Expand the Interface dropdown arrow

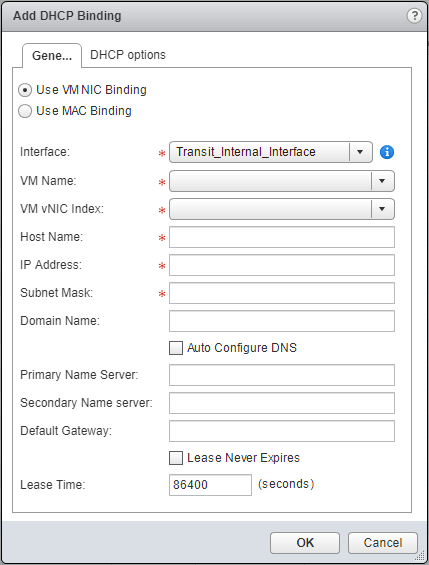point(360,152)
